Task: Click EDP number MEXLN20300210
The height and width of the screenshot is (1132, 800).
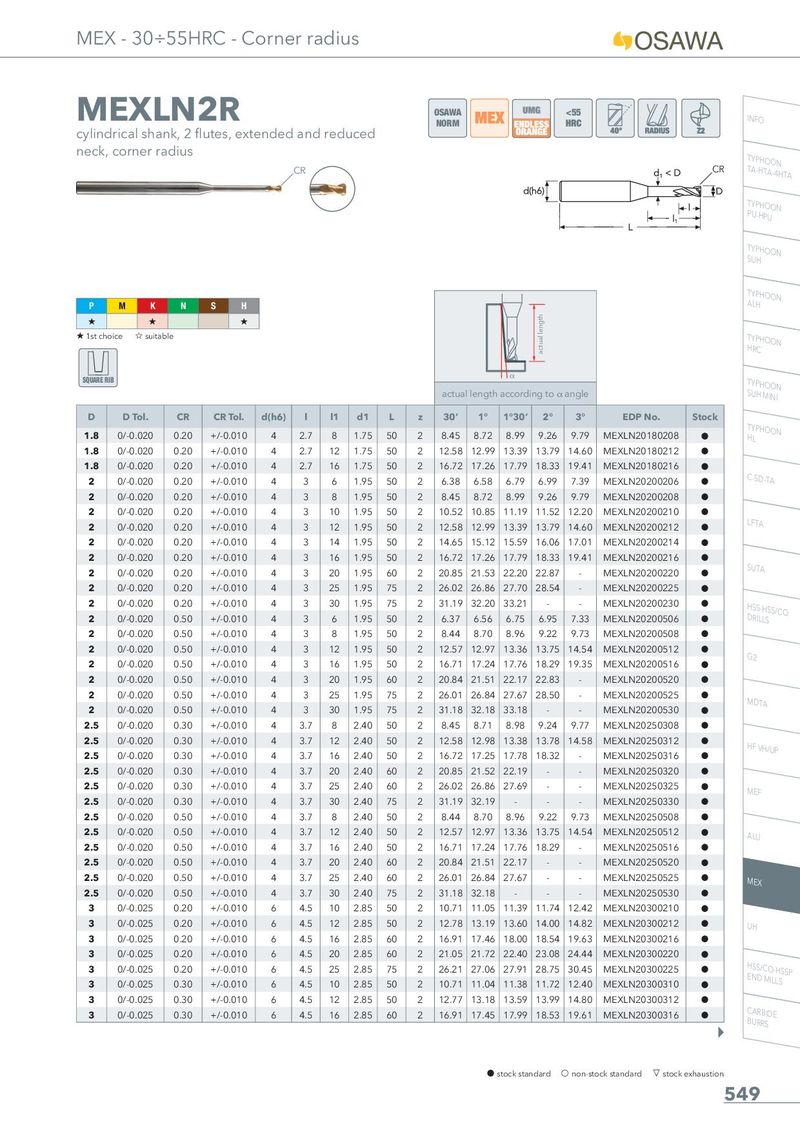Action: click(640, 908)
